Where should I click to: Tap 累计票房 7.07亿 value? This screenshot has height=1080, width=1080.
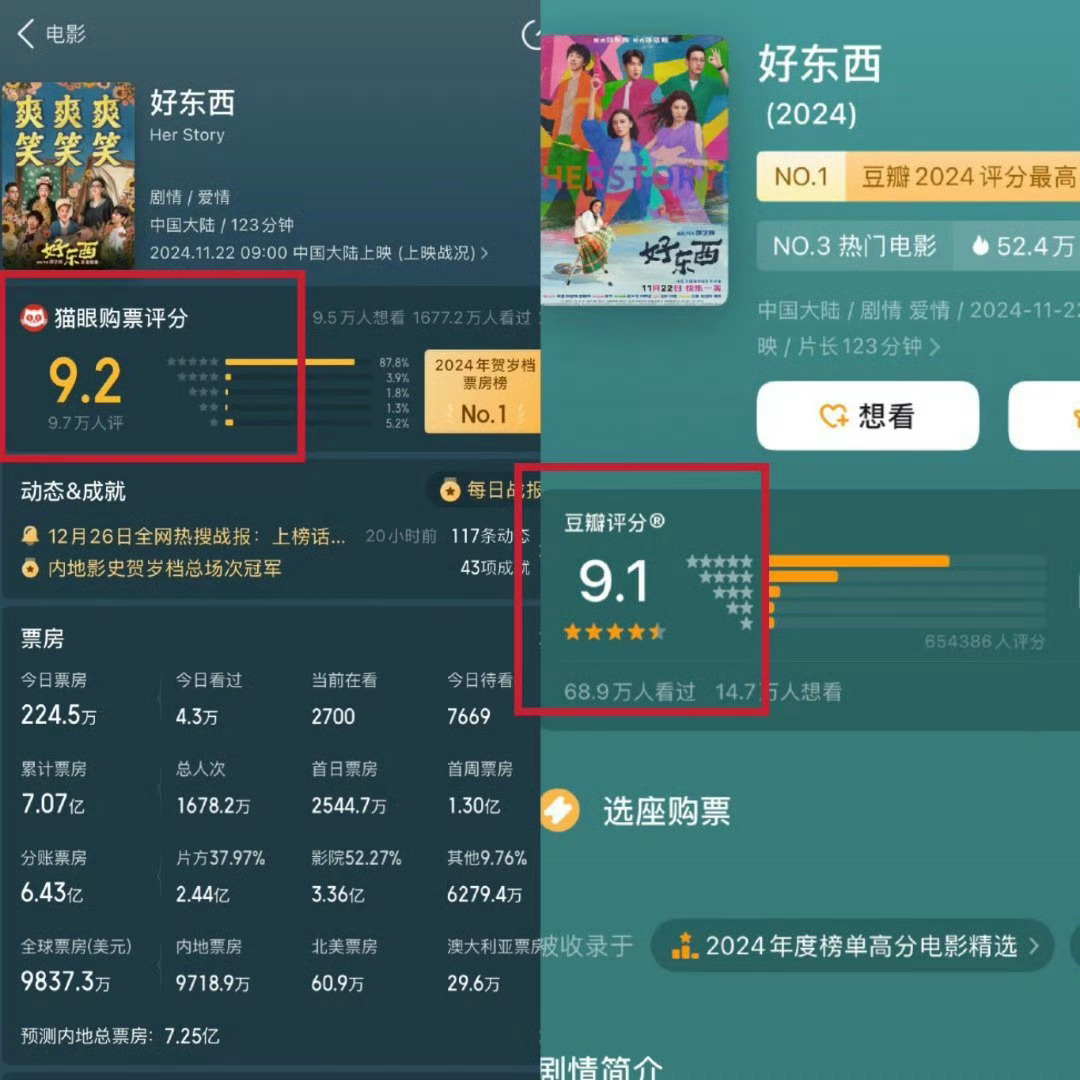(52, 804)
